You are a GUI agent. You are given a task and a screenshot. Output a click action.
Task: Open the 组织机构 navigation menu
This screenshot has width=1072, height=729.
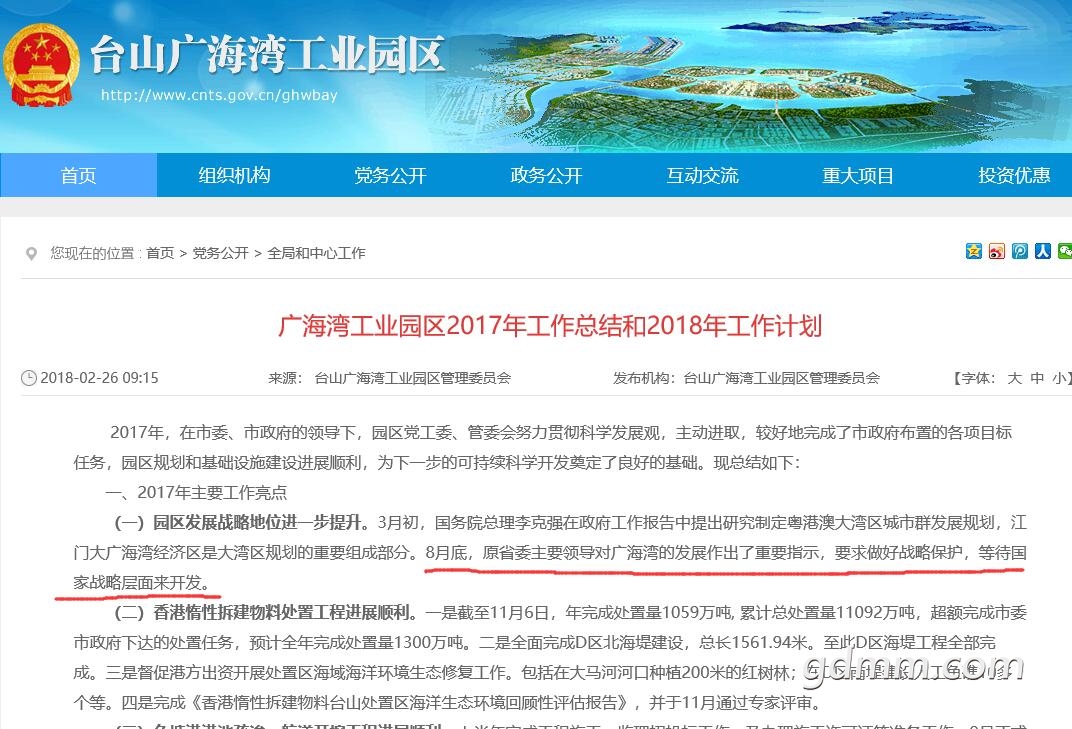(x=234, y=176)
